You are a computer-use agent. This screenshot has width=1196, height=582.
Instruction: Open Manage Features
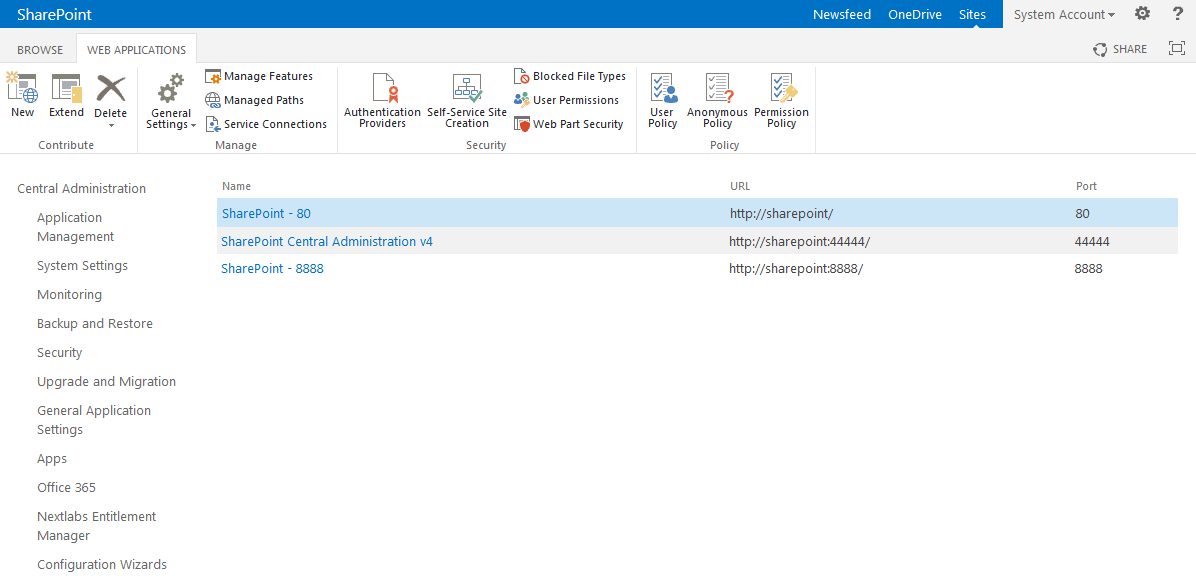point(259,76)
